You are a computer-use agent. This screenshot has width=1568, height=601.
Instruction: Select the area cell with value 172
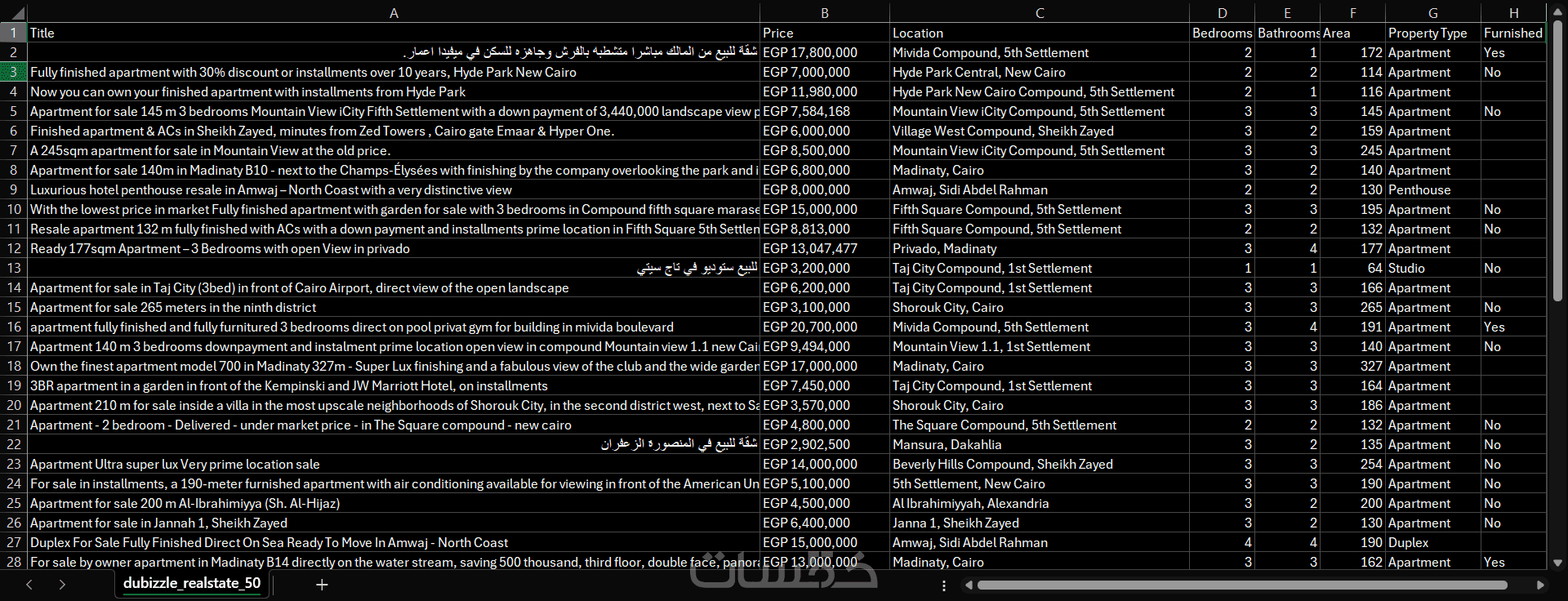(x=1352, y=52)
